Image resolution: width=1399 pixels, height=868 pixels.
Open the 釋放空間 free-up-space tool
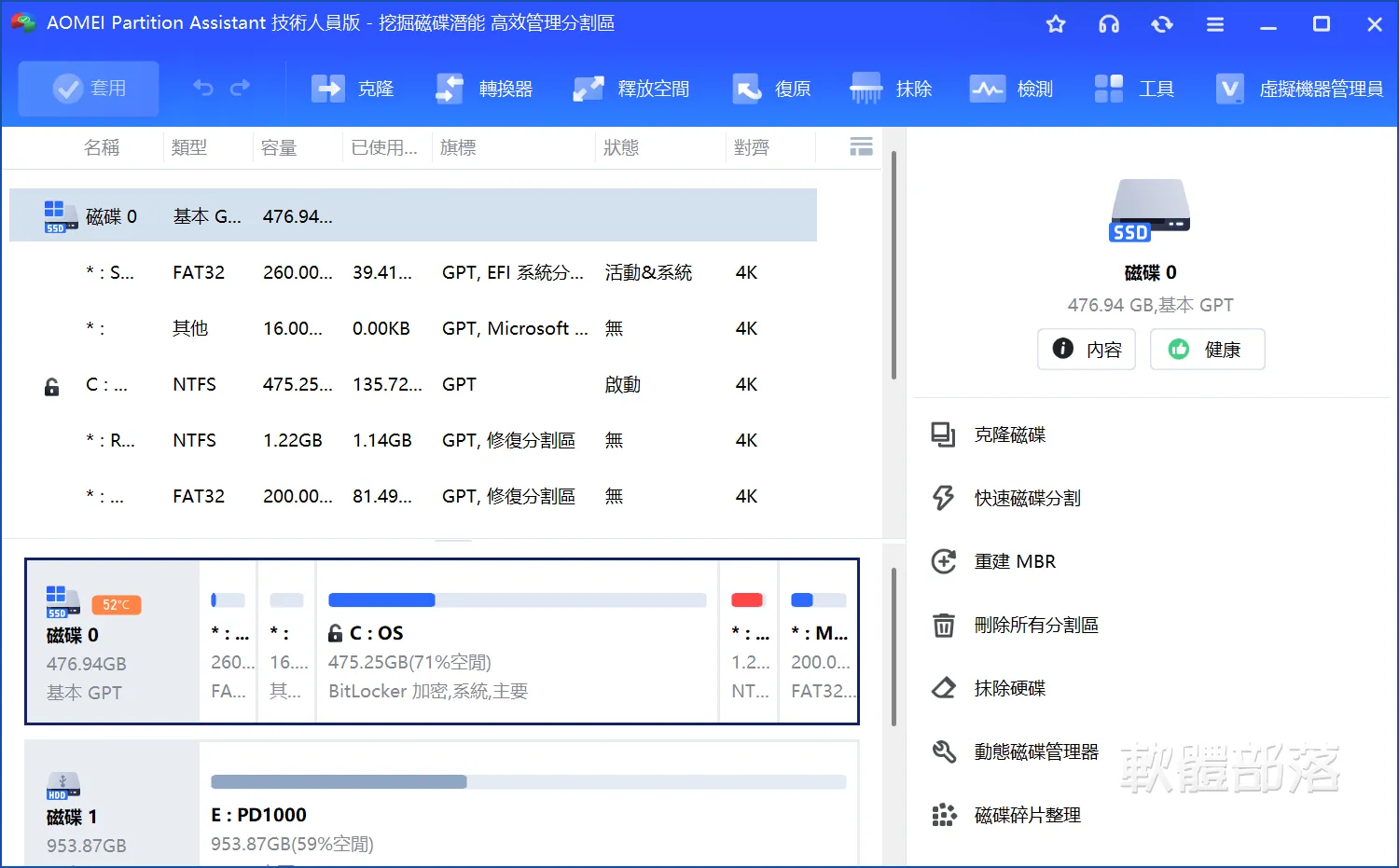(630, 89)
